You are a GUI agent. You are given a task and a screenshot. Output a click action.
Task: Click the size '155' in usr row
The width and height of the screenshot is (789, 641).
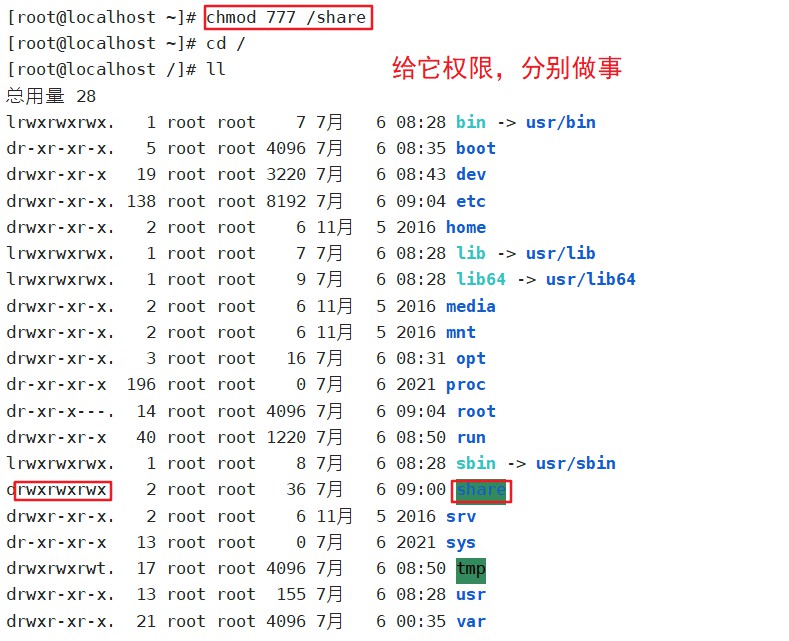[x=291, y=595]
